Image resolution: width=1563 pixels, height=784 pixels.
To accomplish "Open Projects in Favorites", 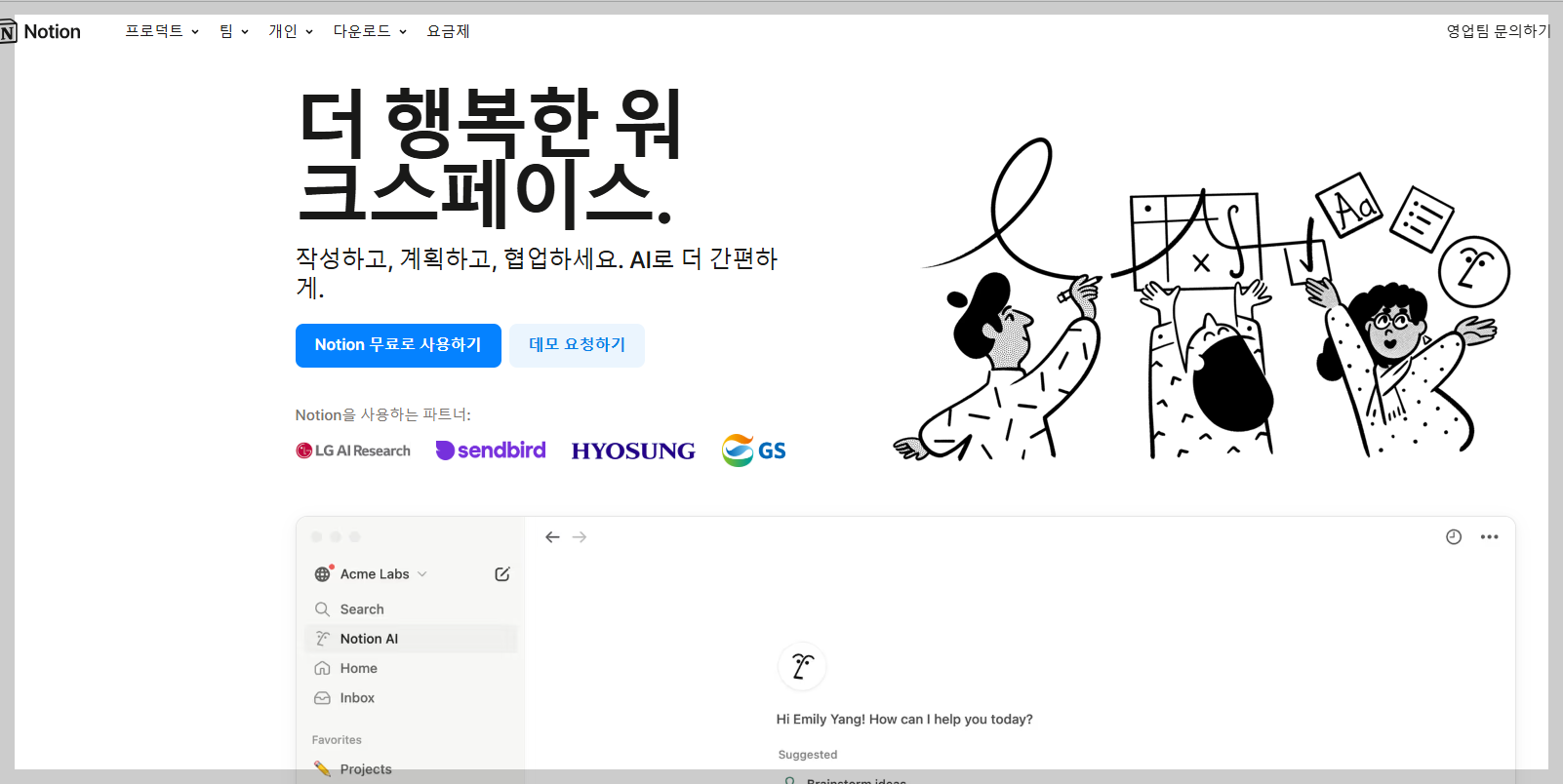I will [x=411, y=769].
